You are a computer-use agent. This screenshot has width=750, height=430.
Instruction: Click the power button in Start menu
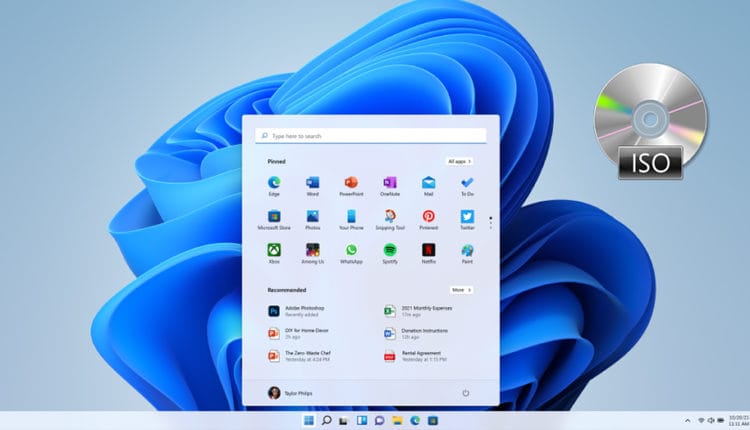point(465,393)
